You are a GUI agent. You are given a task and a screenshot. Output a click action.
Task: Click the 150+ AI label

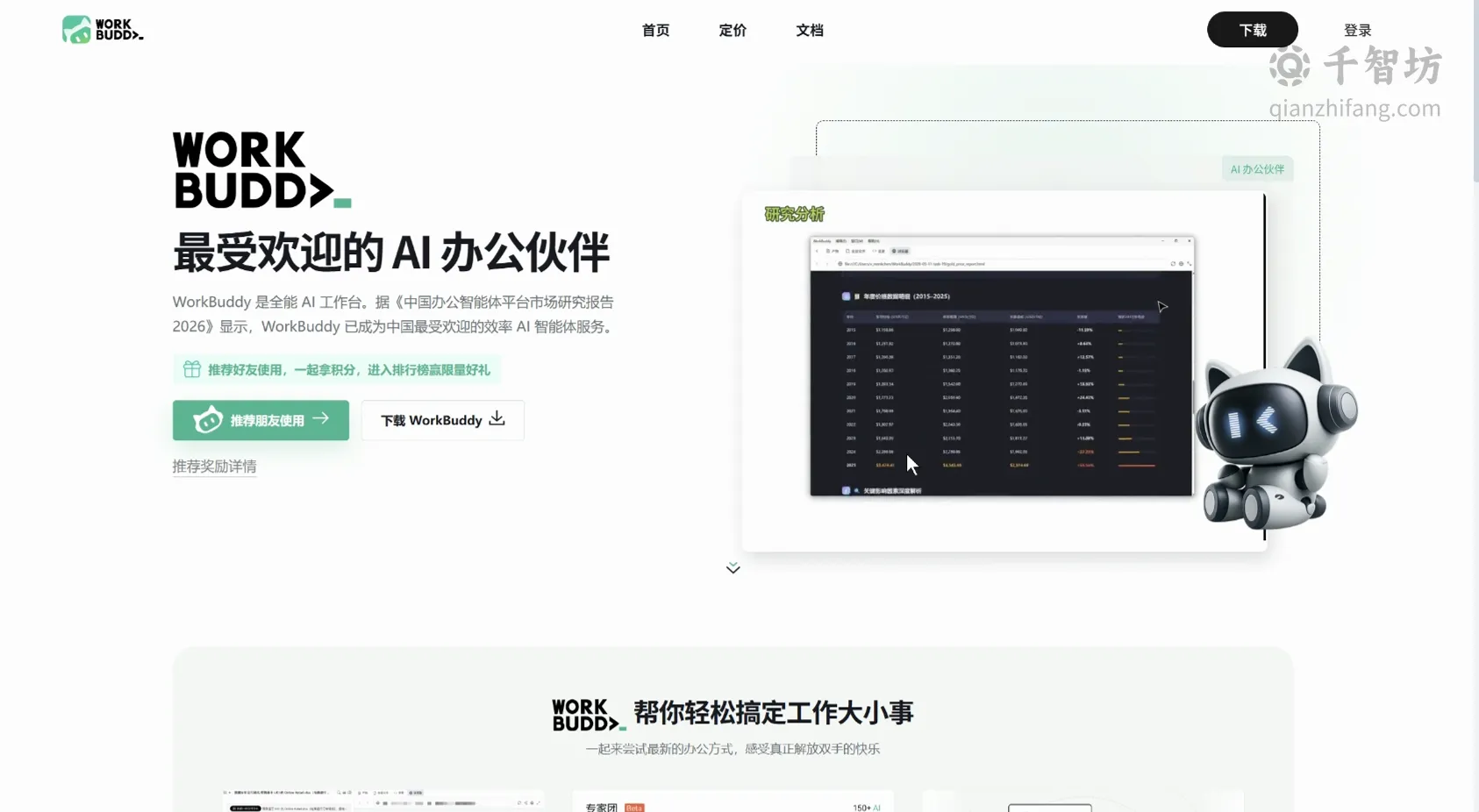[867, 808]
